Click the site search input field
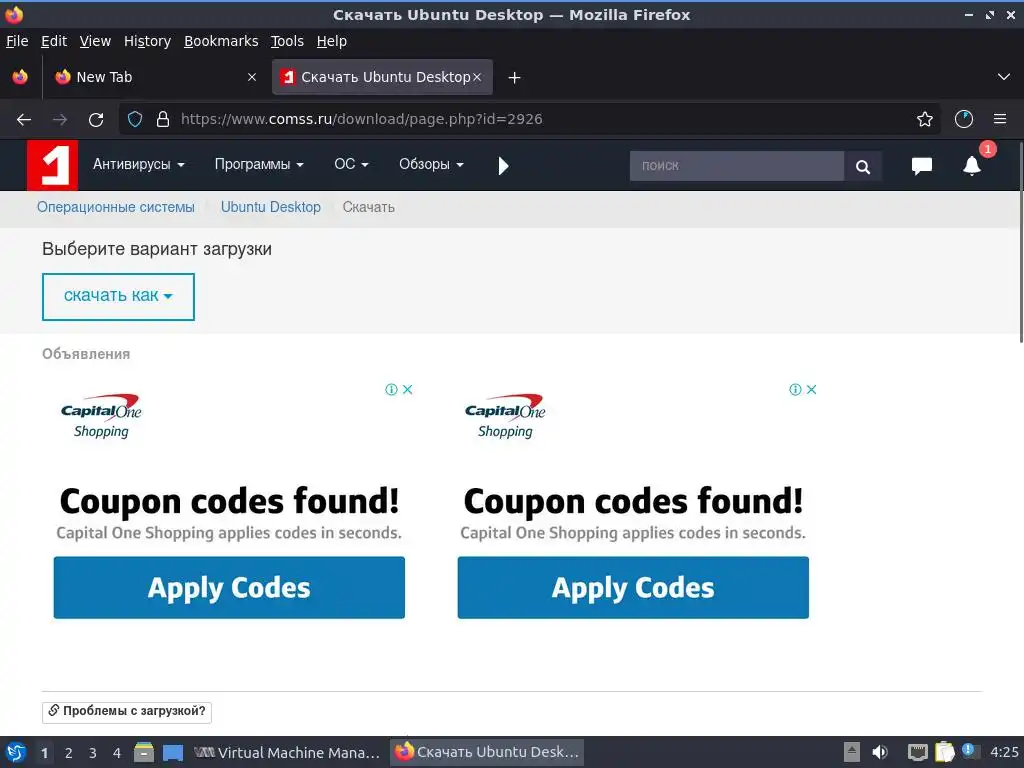Screen dimensions: 1024x768 (x=737, y=167)
